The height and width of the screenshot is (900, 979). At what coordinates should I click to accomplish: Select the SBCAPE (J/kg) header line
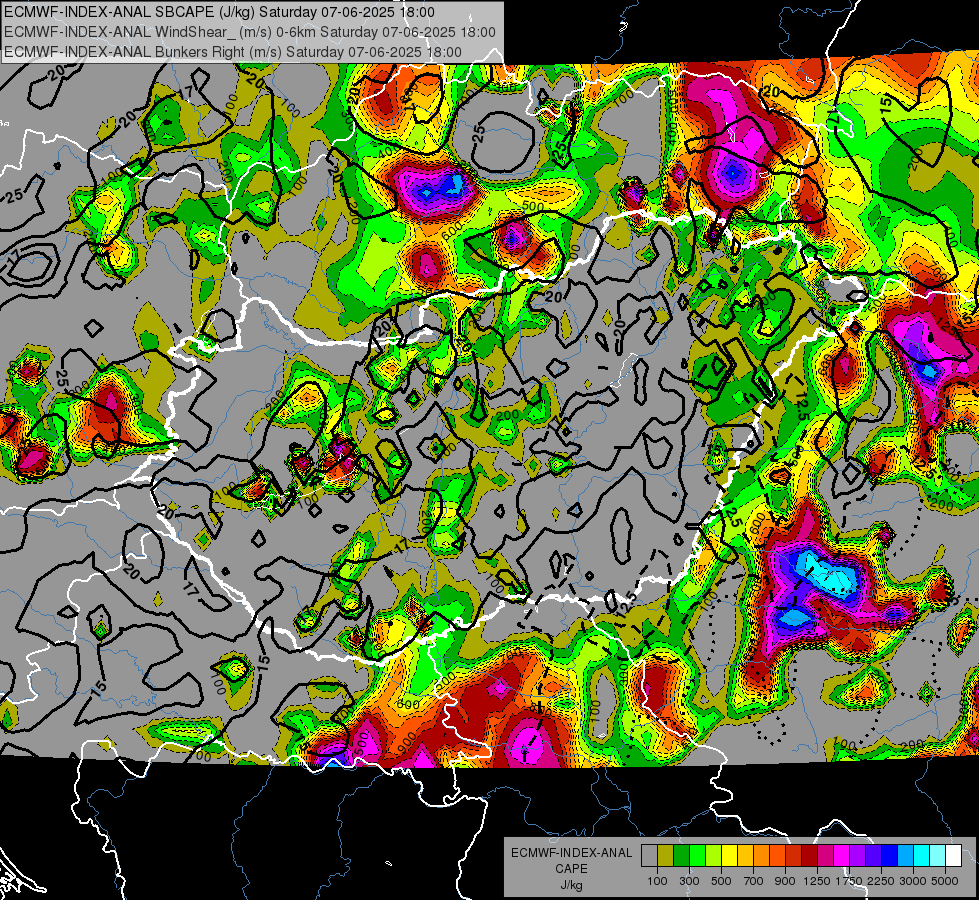219,12
